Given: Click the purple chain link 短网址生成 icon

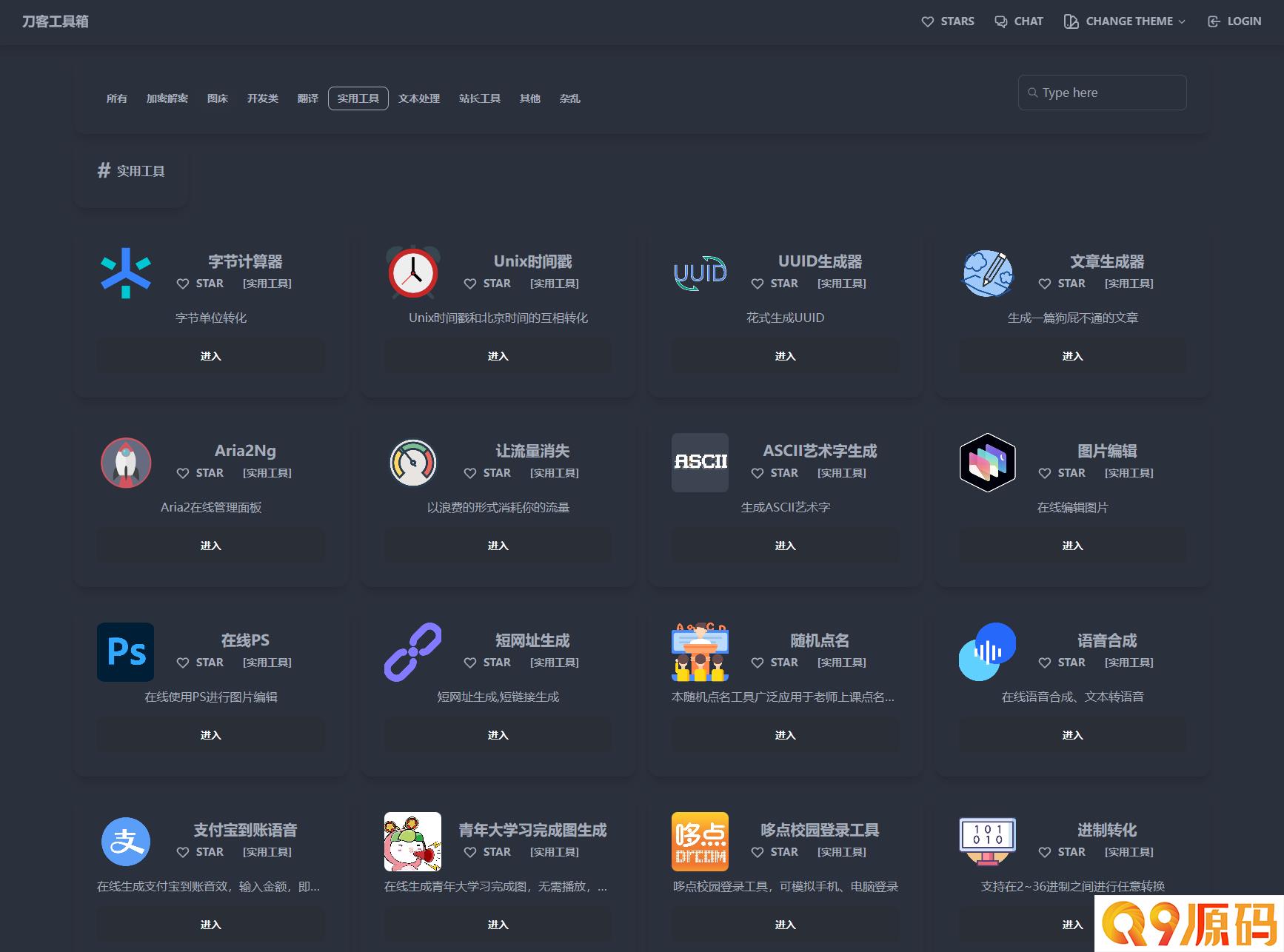Looking at the screenshot, I should (x=413, y=652).
